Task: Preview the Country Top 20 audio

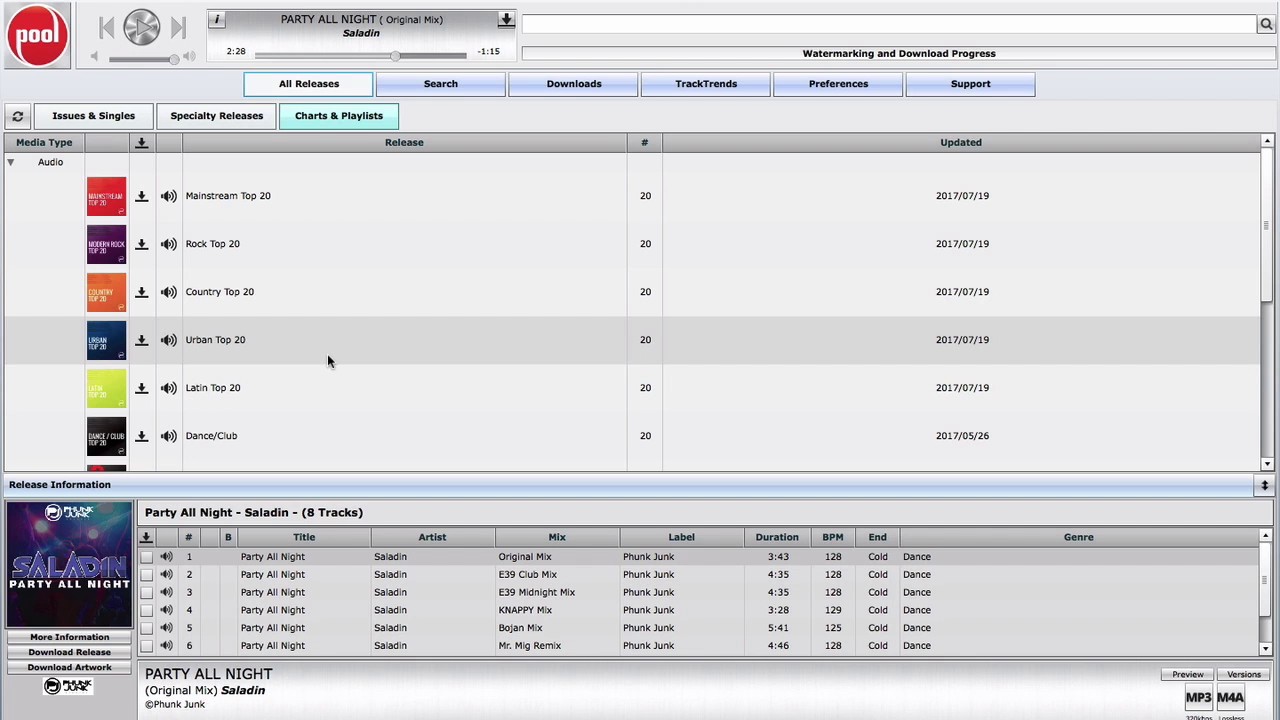Action: pos(168,292)
